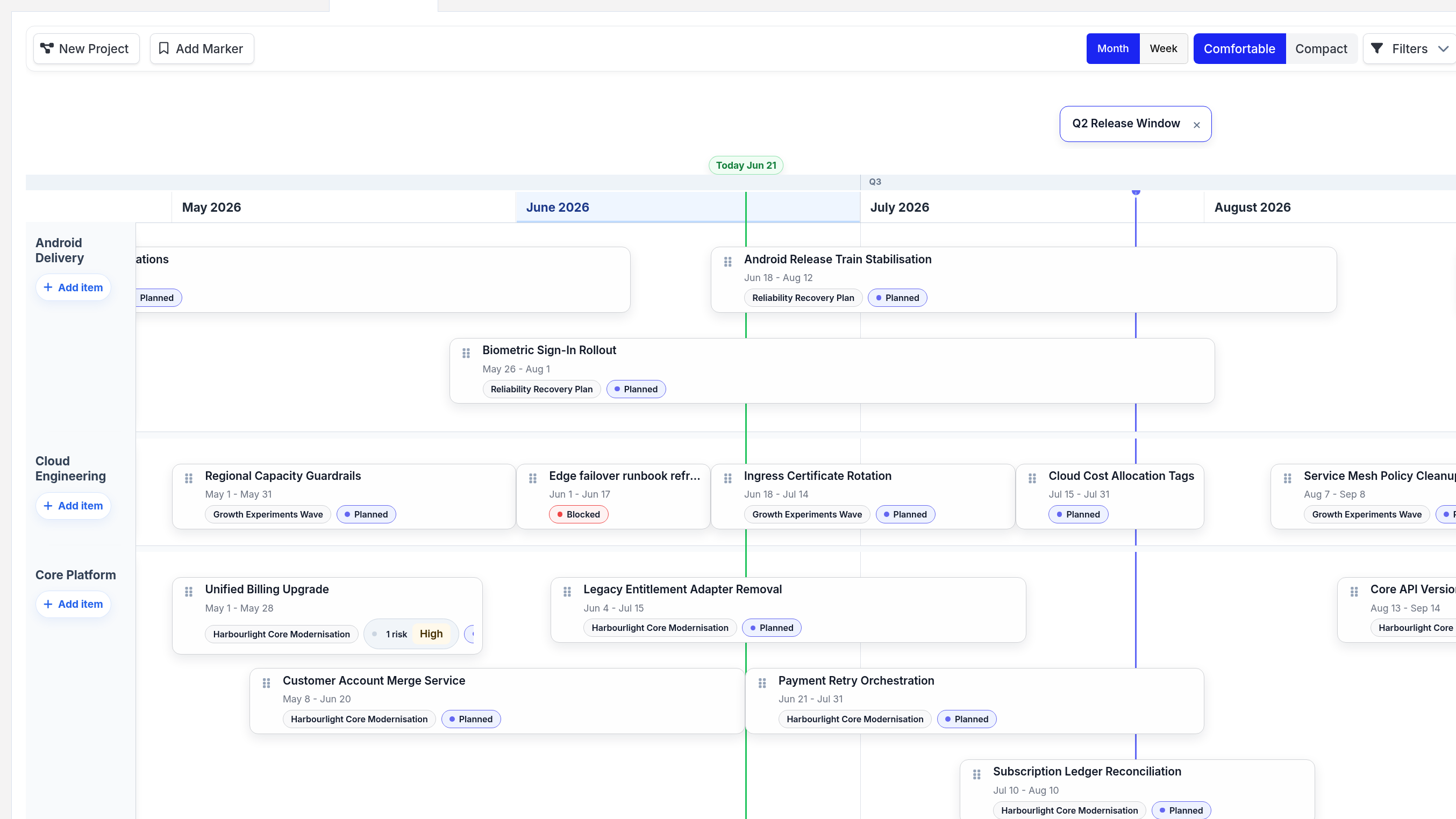The height and width of the screenshot is (819, 1456).
Task: Select Compact density
Action: tap(1321, 48)
